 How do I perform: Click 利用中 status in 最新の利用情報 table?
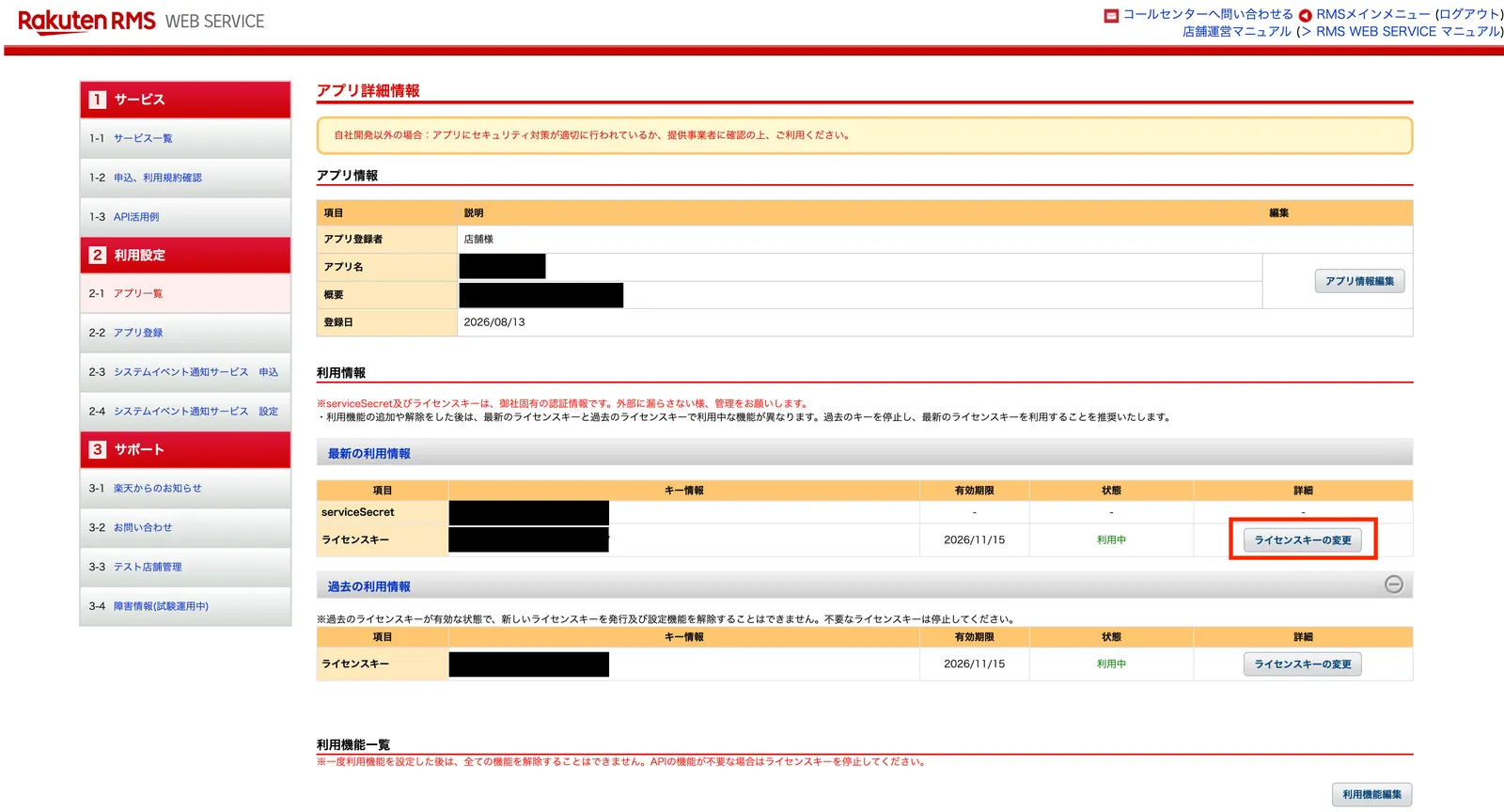[x=1111, y=540]
